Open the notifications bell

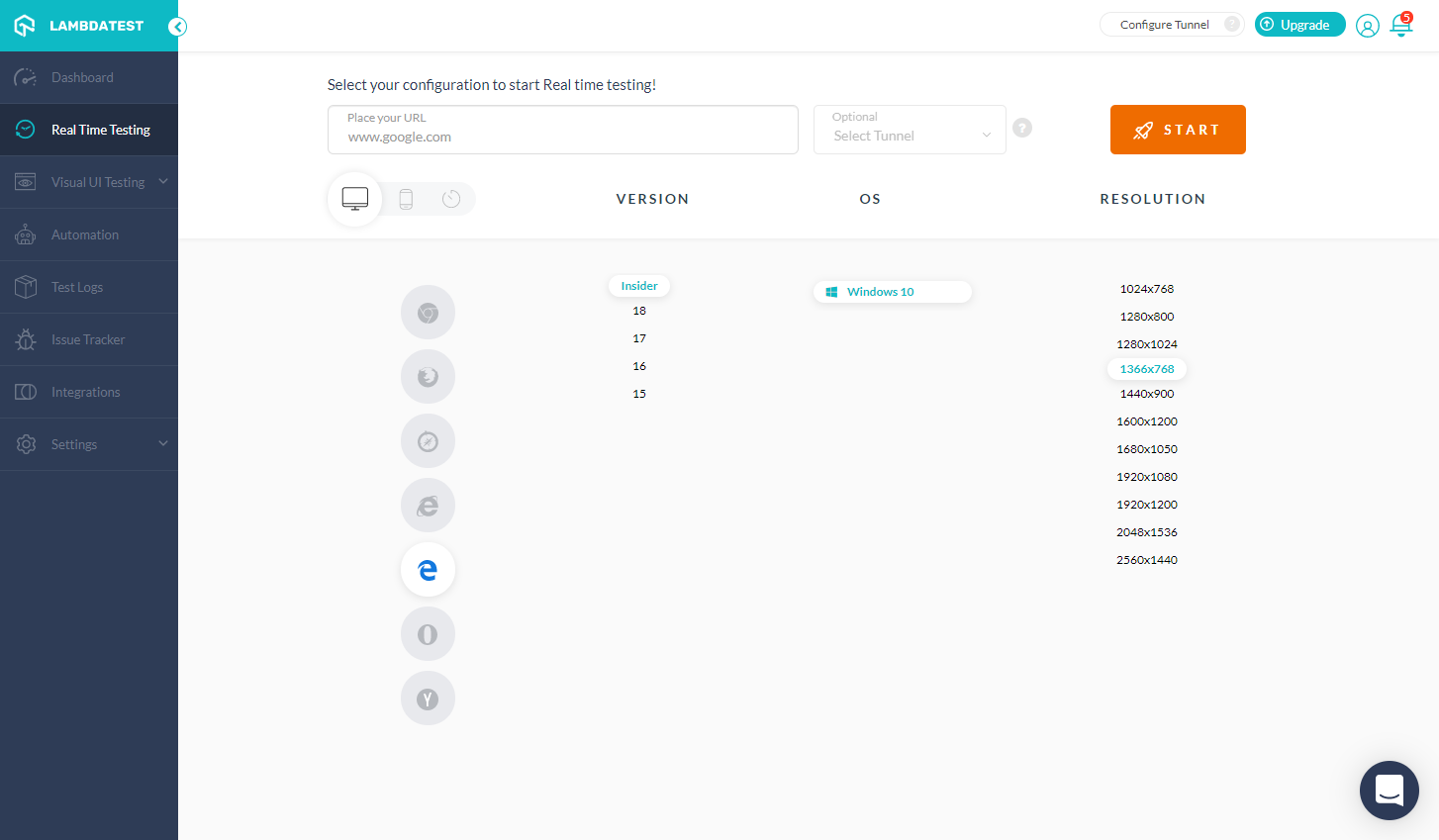(x=1401, y=25)
